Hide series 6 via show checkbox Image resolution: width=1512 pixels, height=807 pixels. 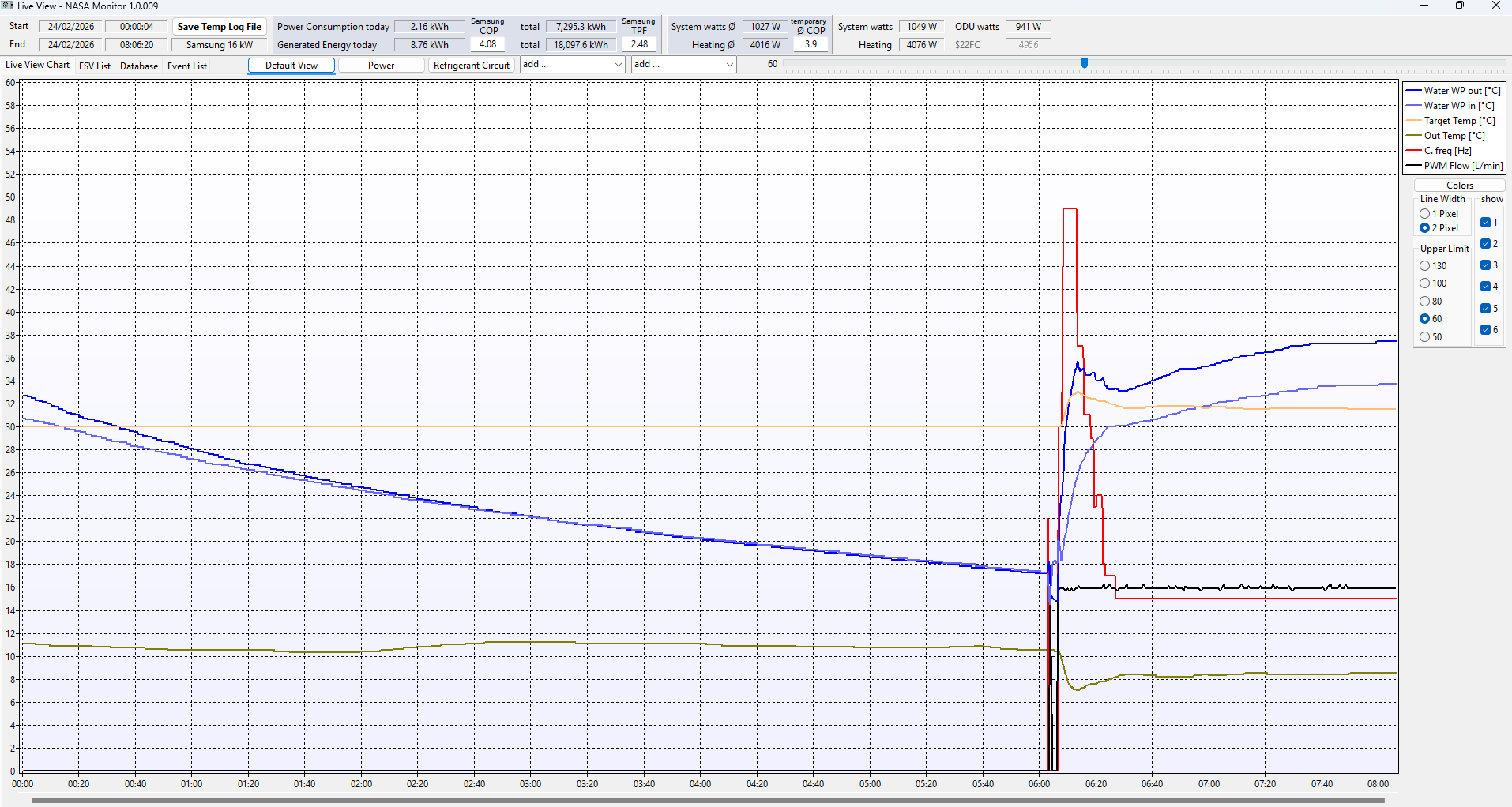pyautogui.click(x=1485, y=330)
